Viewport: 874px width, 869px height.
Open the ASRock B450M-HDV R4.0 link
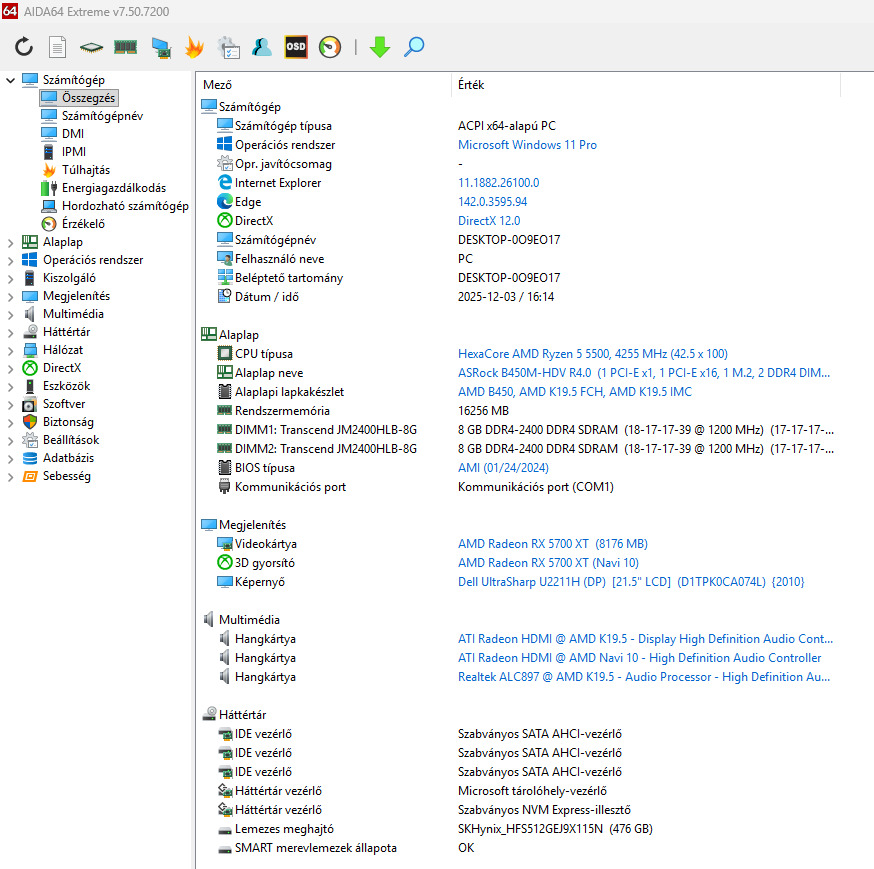(644, 373)
